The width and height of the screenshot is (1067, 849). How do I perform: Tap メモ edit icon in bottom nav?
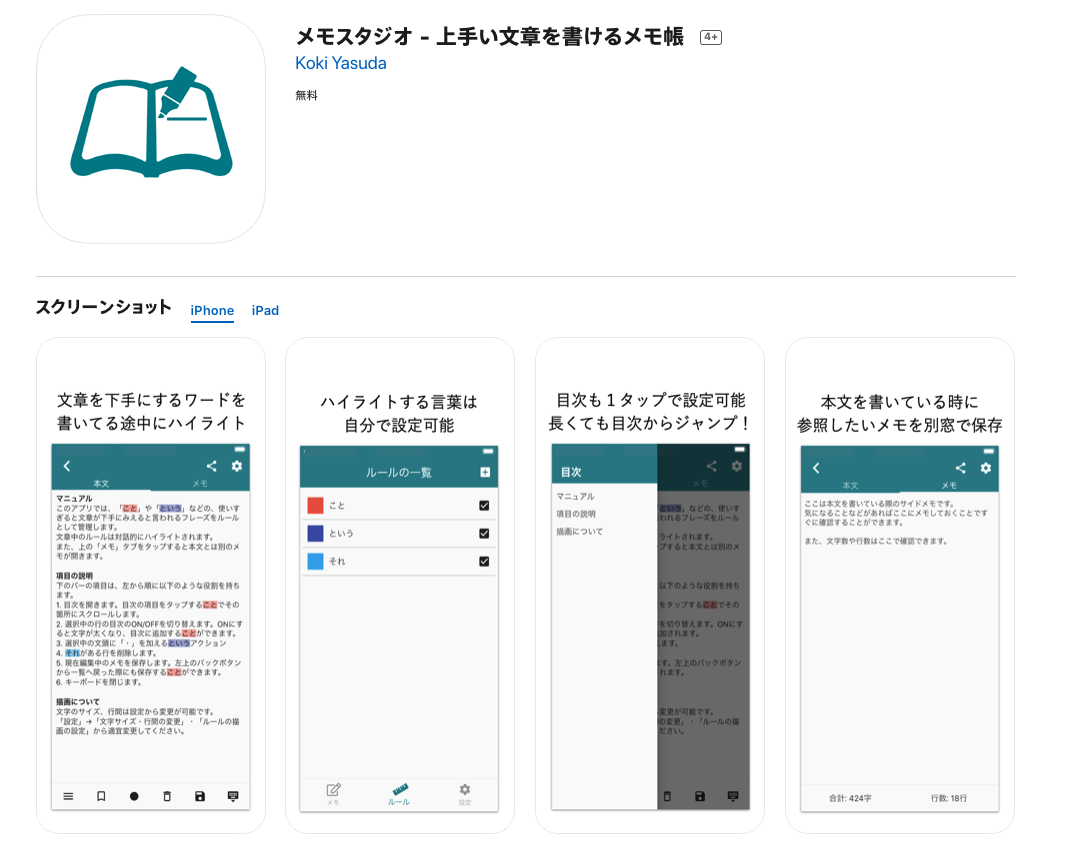click(333, 794)
